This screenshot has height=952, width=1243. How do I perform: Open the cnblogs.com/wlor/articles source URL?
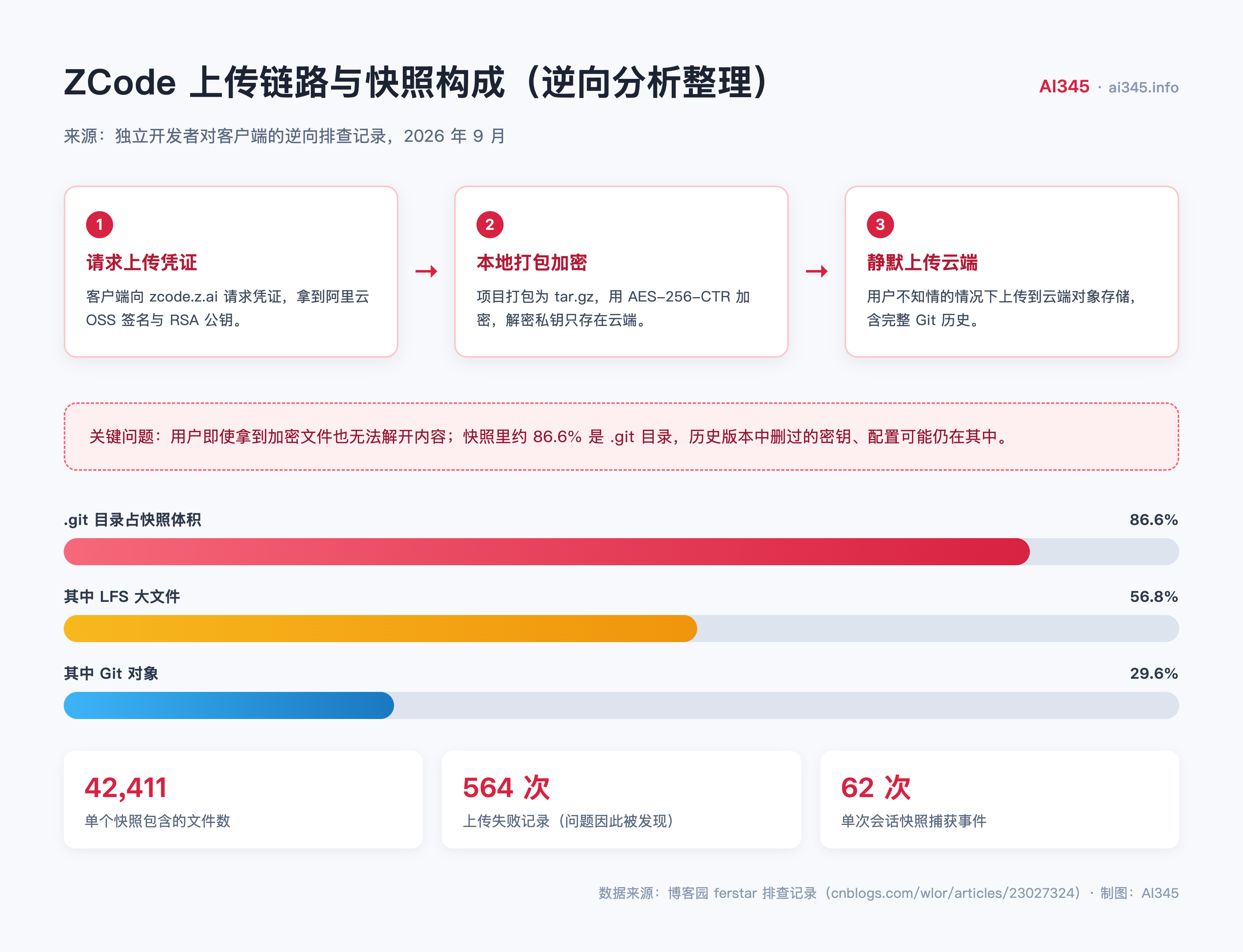tap(952, 893)
